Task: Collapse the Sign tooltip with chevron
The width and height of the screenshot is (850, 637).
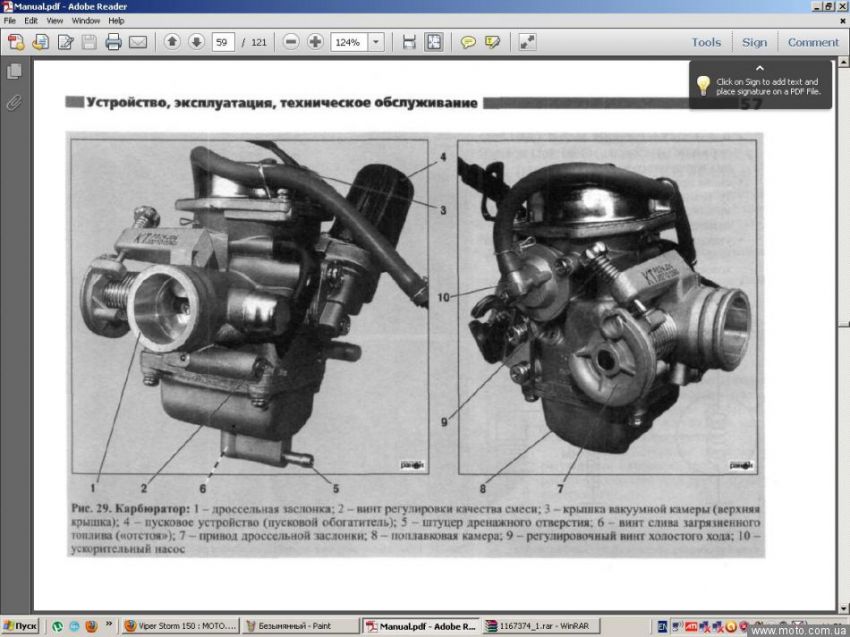Action: (x=759, y=68)
